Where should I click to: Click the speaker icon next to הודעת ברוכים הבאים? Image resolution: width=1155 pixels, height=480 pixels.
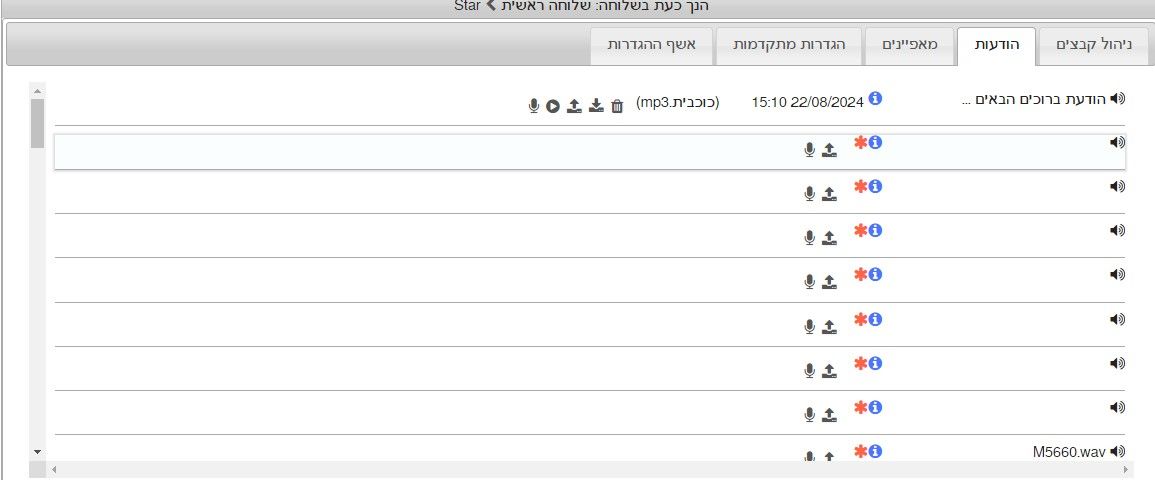click(x=1117, y=98)
